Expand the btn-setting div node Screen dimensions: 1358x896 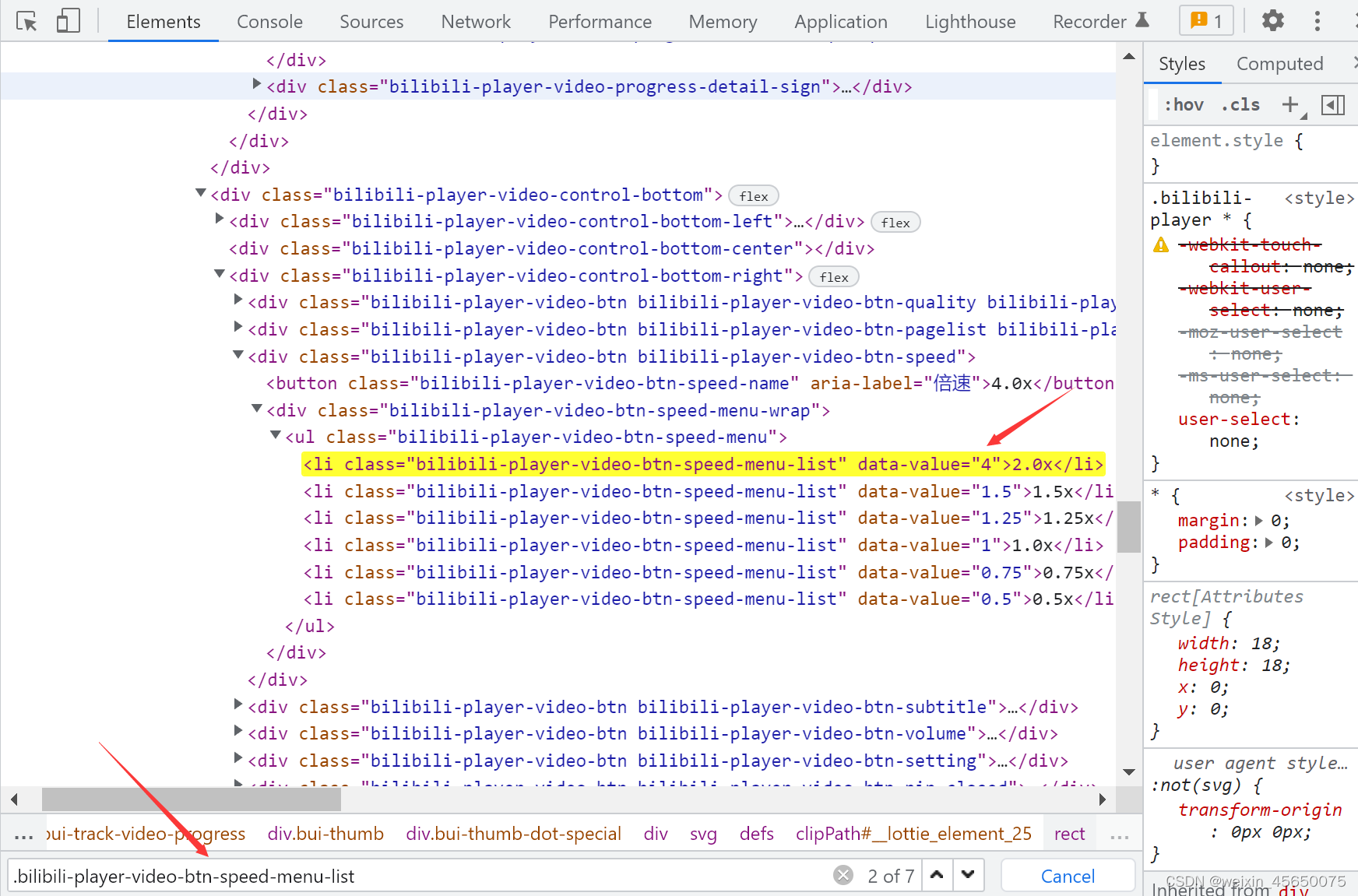[238, 758]
